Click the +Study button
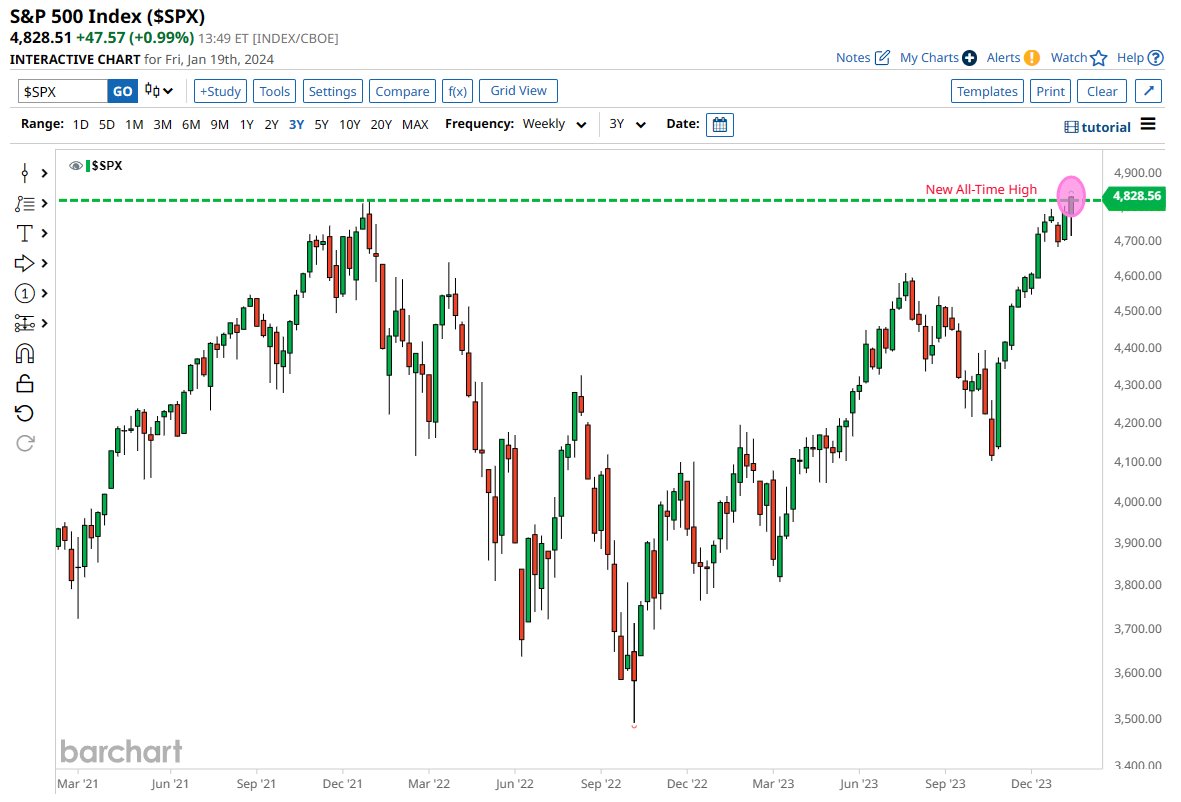This screenshot has height=802, width=1181. point(220,91)
